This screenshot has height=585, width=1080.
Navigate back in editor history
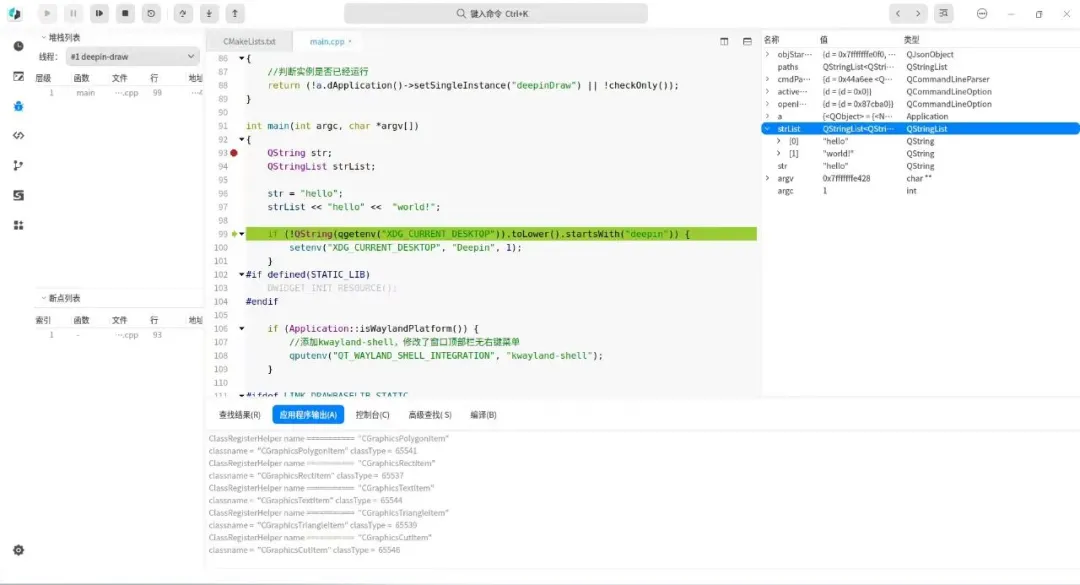tap(897, 13)
